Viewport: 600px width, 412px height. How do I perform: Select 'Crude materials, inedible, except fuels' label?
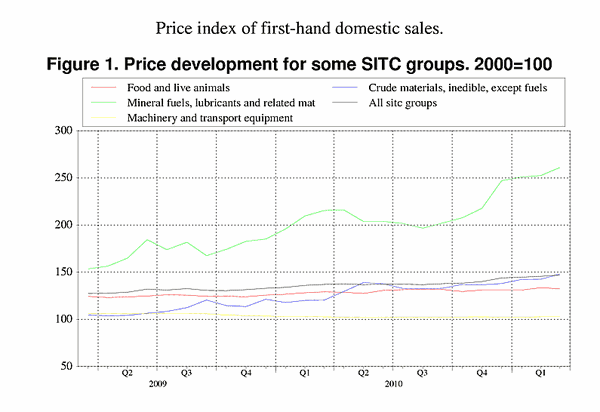pos(458,88)
